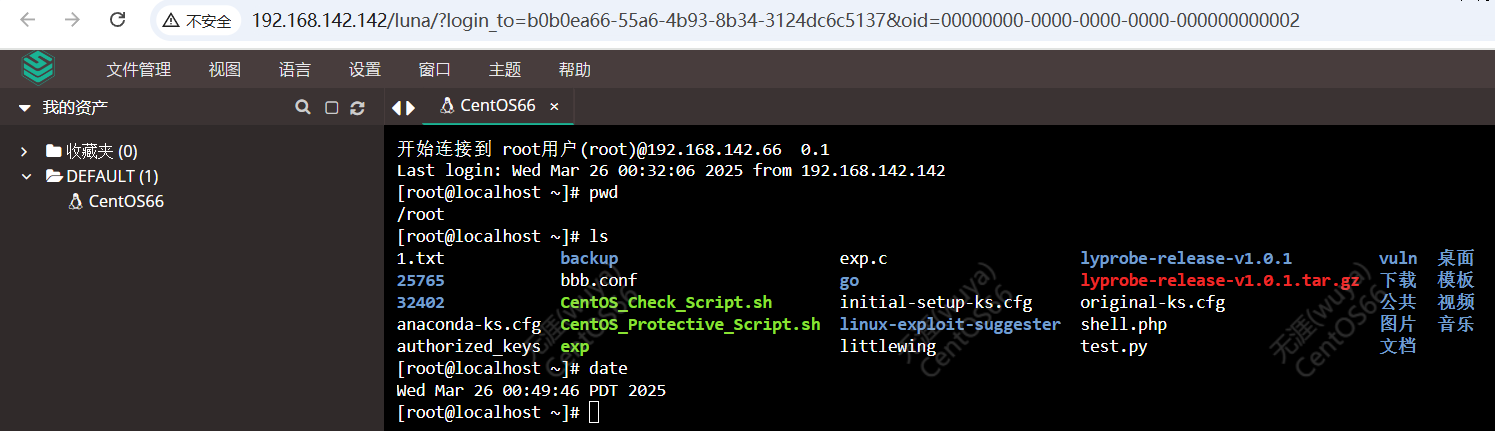The image size is (1495, 431).
Task: Click the right tab-scroll arrow icon
Action: 410,107
